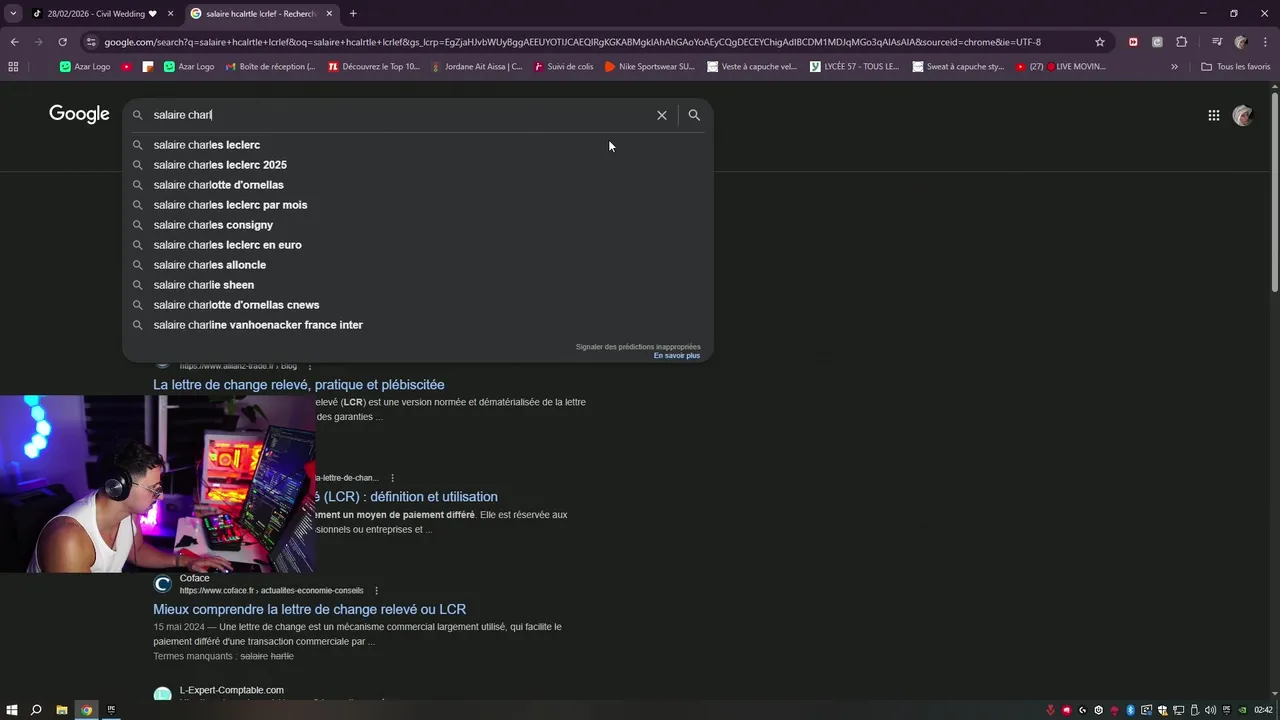View site information icon in address bar
This screenshot has width=1280, height=720.
click(x=91, y=42)
